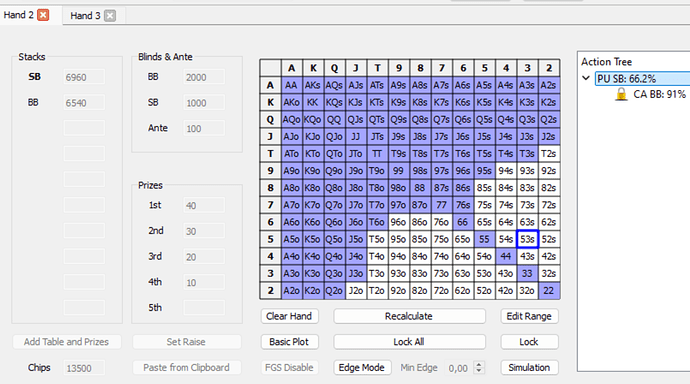Viewport: 690px width, 384px height.
Task: Select the 94s hand cell
Action: coord(506,171)
